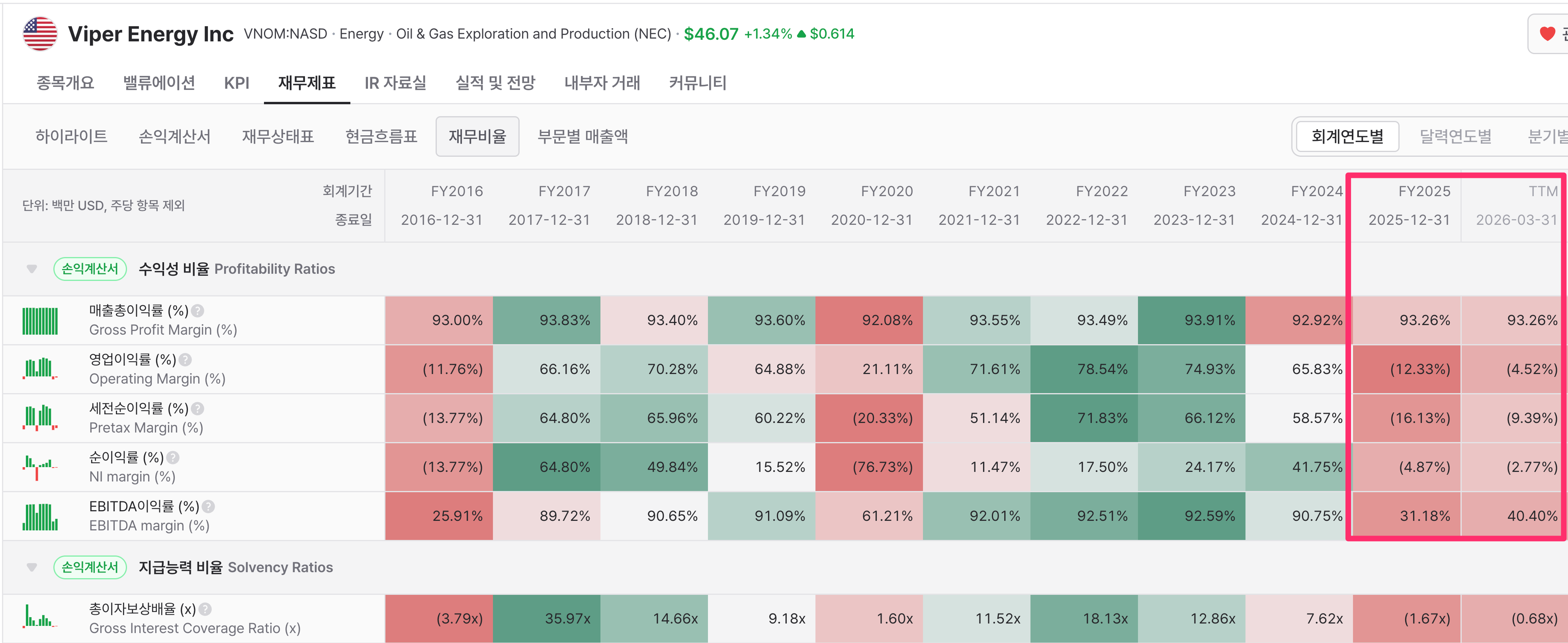Click the FY2023 Gross Profit Margin 93.91% cell
The image size is (1568, 643).
click(x=1192, y=321)
